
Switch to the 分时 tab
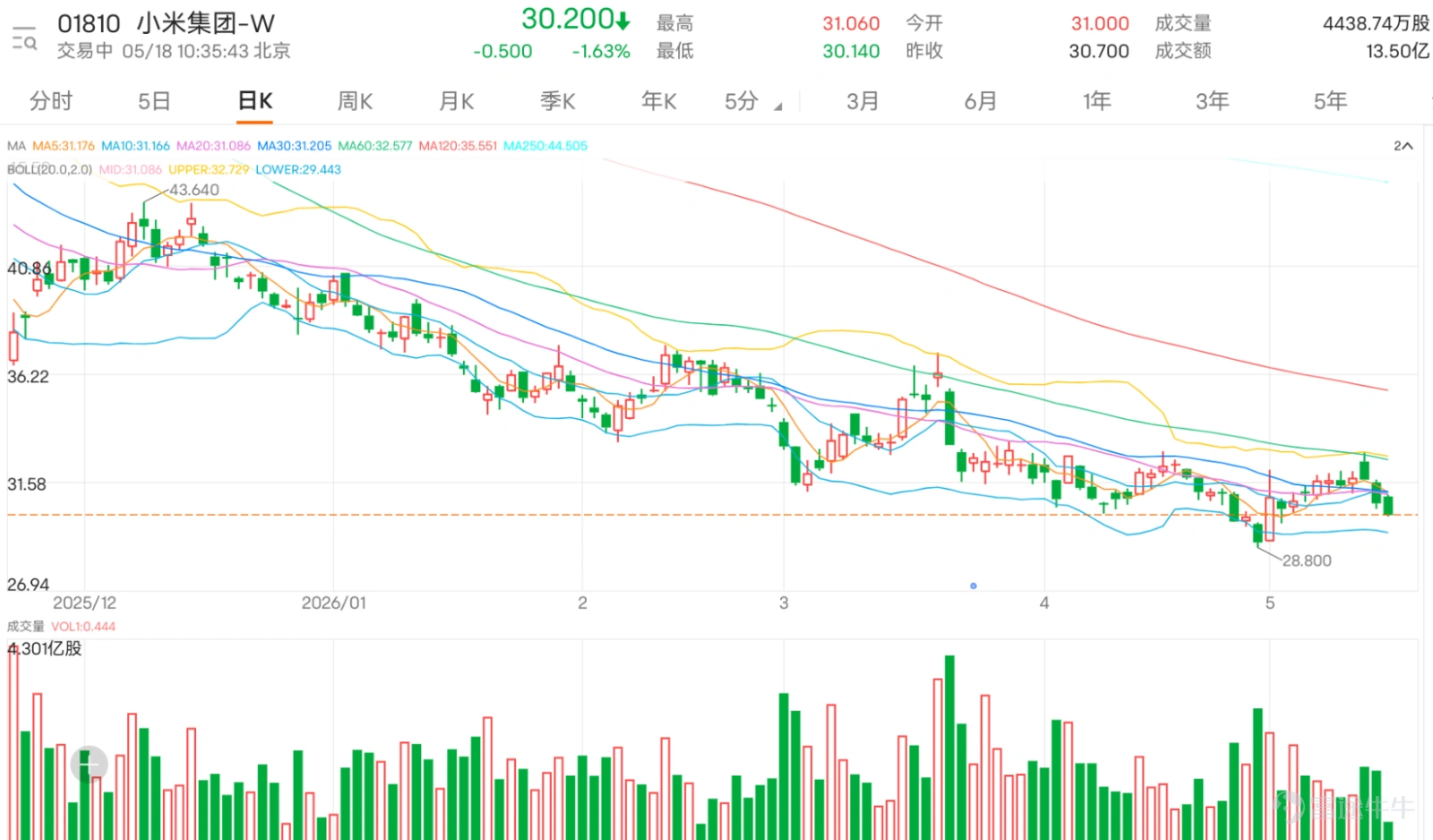(50, 101)
